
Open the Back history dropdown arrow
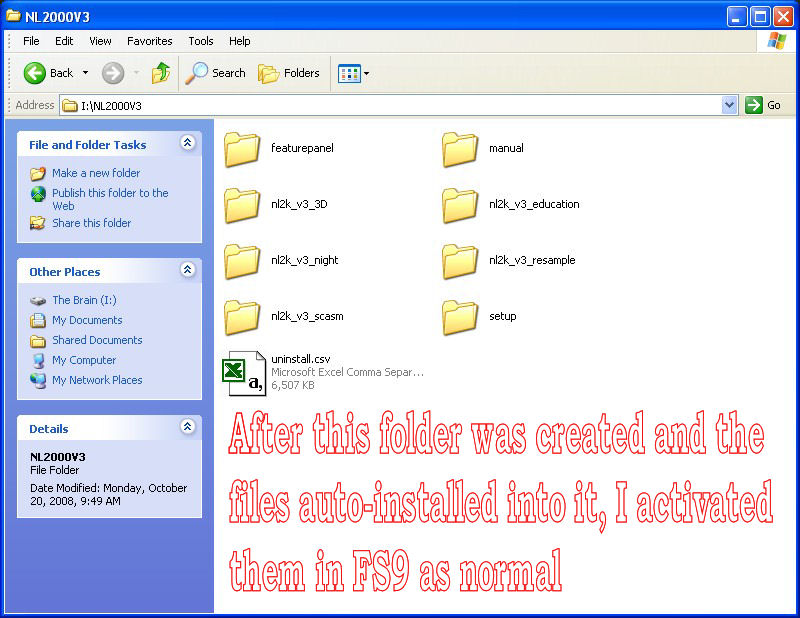pos(85,73)
